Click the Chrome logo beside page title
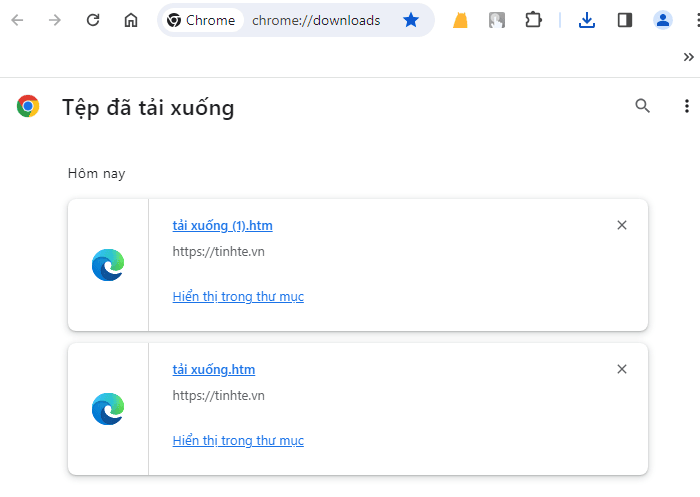Image resolution: width=700 pixels, height=497 pixels. [x=28, y=106]
